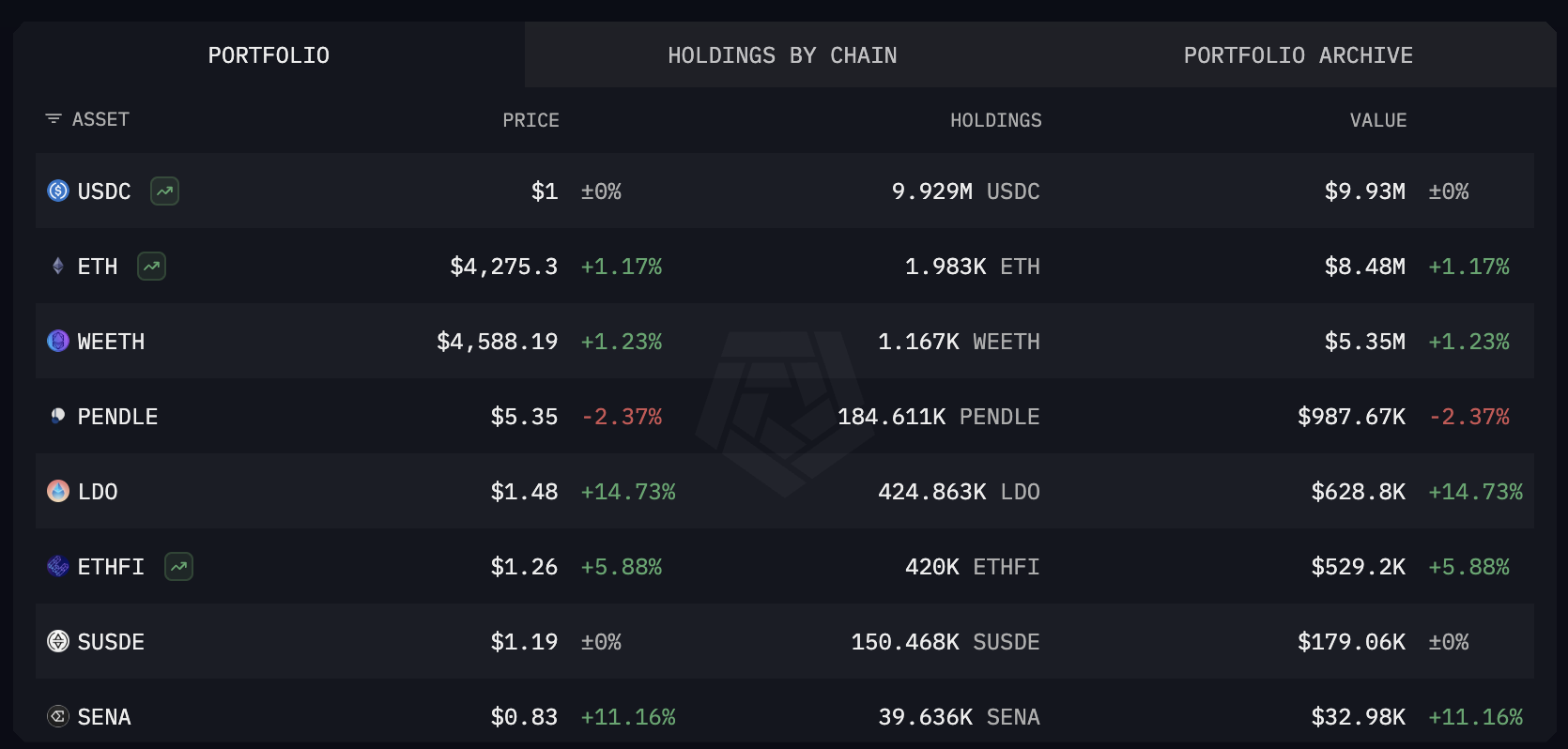Sort by the Value column header
Viewport: 1568px width, 749px height.
pos(1377,120)
